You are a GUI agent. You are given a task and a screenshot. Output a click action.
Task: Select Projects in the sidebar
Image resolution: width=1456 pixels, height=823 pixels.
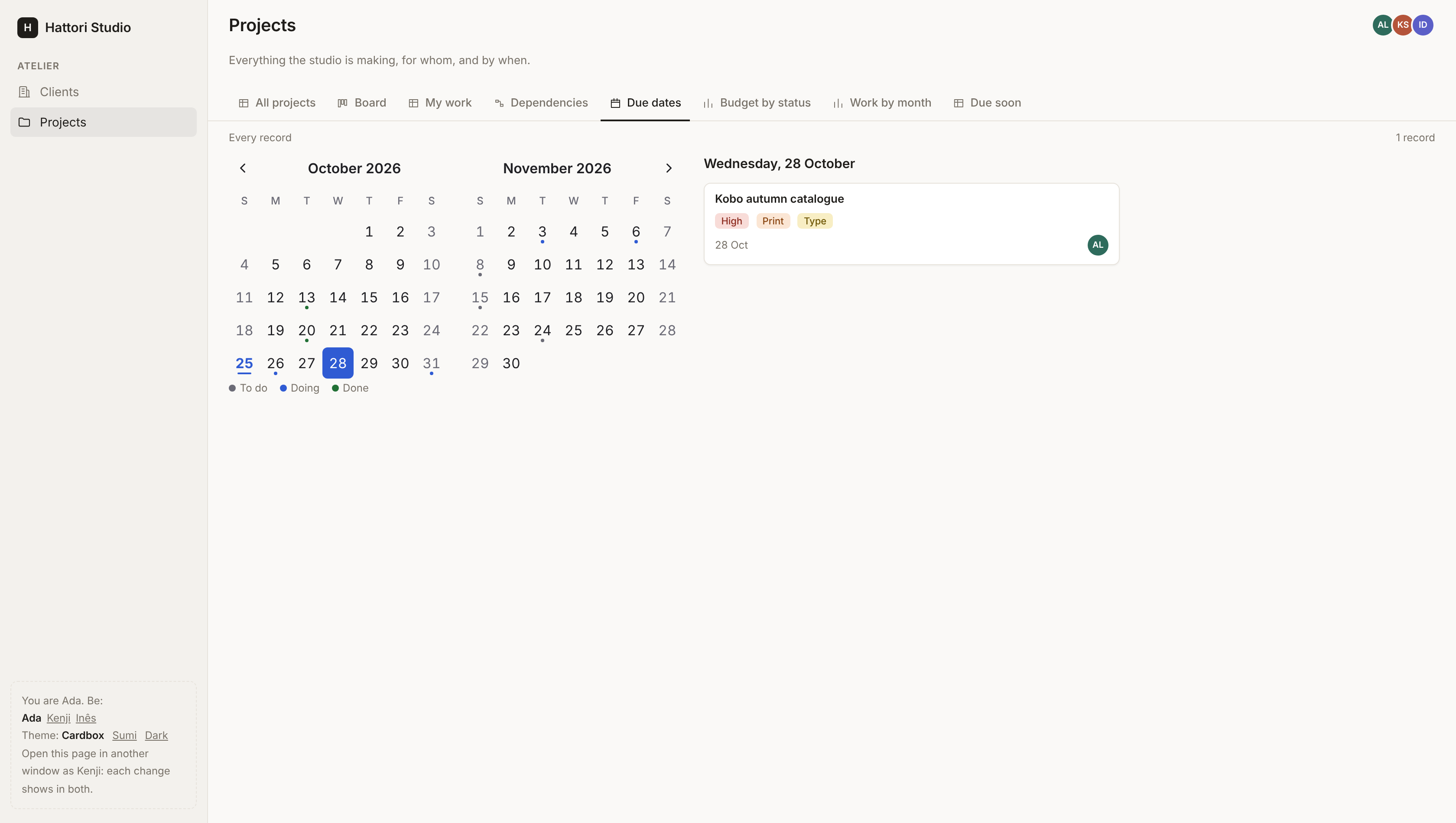104,122
